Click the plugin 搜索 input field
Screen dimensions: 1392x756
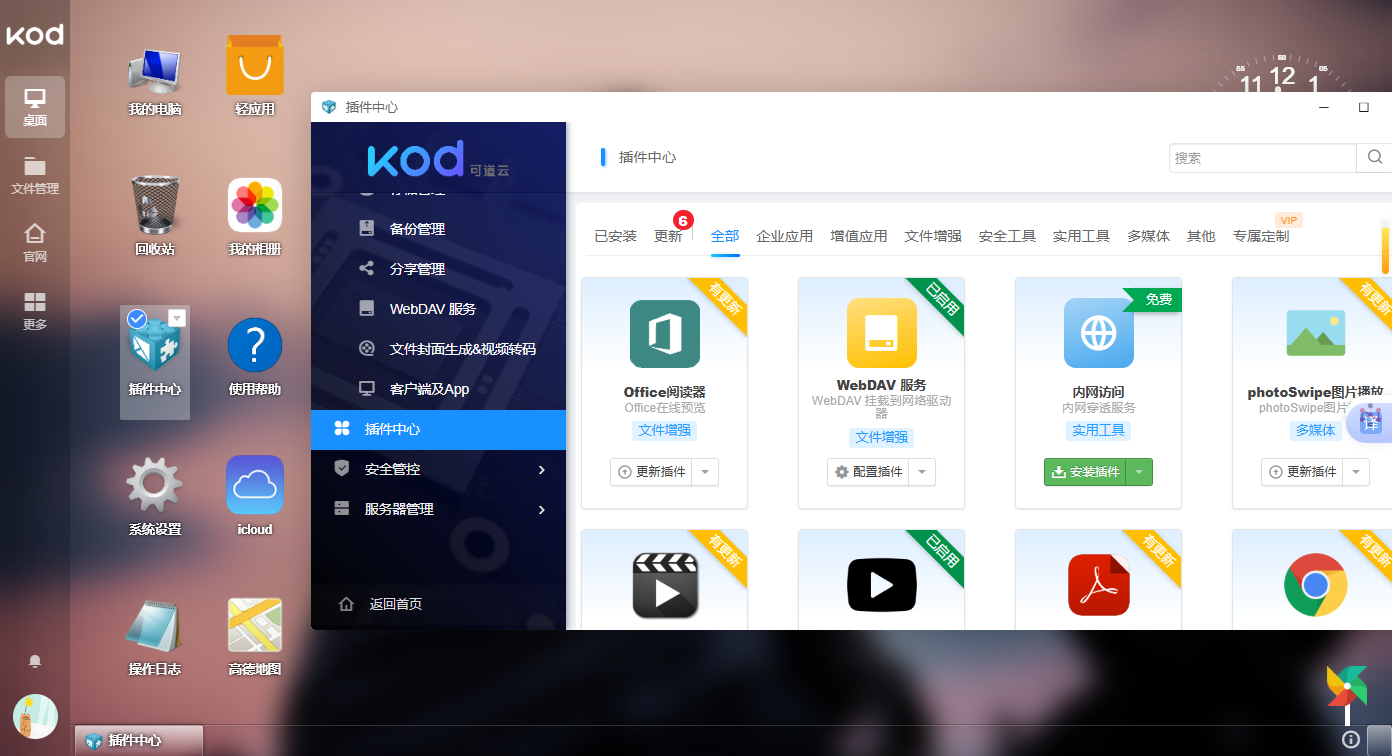1262,158
